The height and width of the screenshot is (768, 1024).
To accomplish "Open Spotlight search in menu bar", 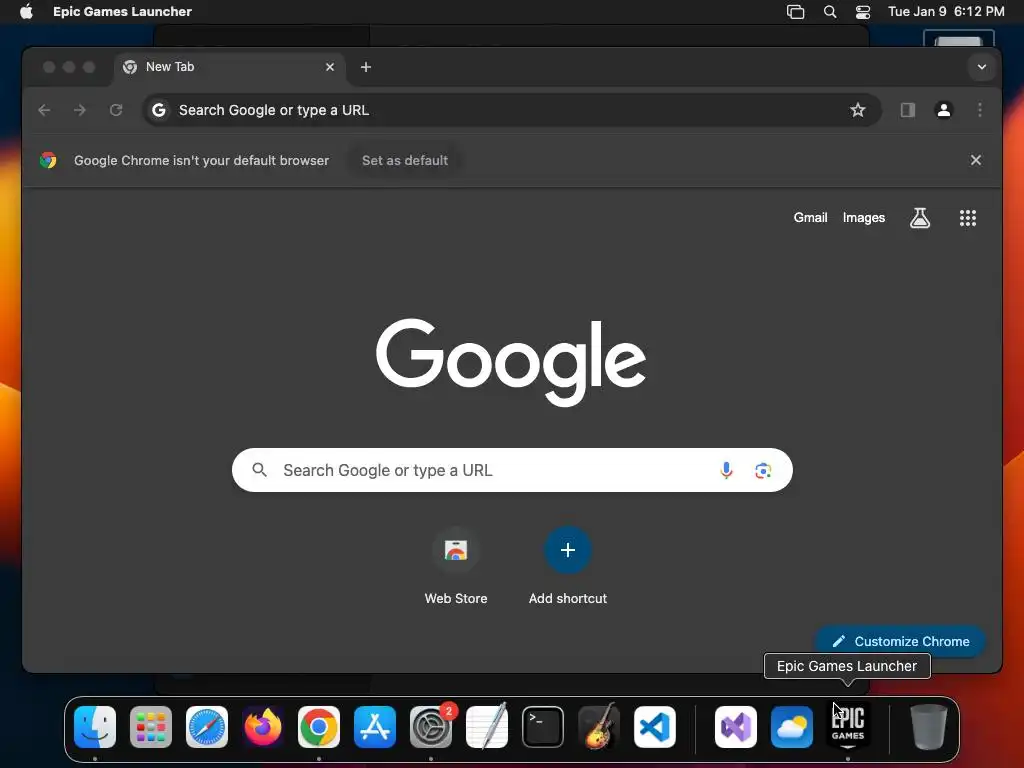I will (829, 12).
